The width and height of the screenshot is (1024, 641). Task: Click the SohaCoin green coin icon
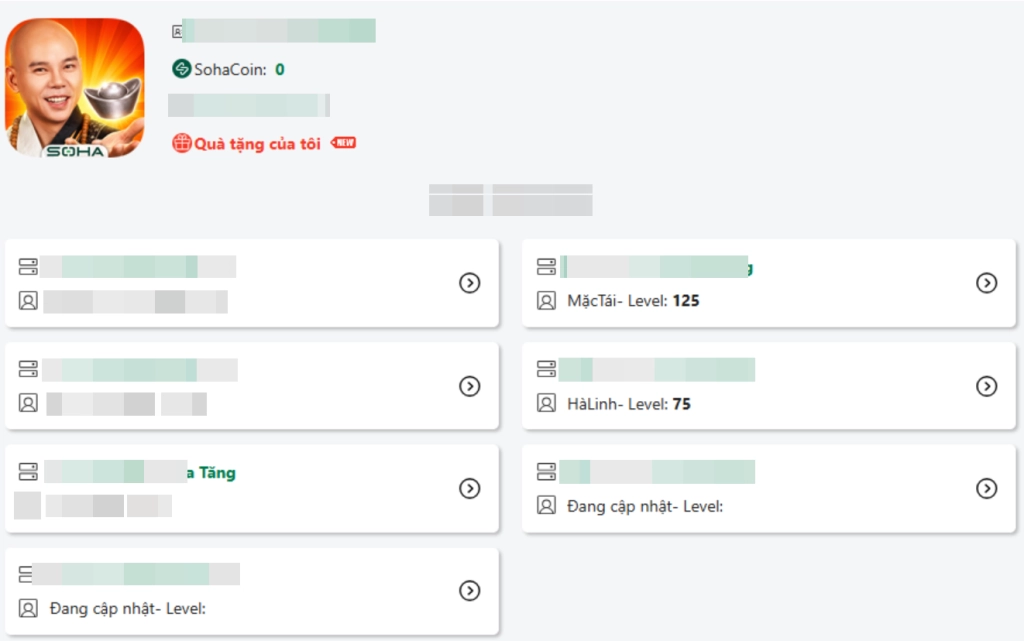tap(182, 69)
